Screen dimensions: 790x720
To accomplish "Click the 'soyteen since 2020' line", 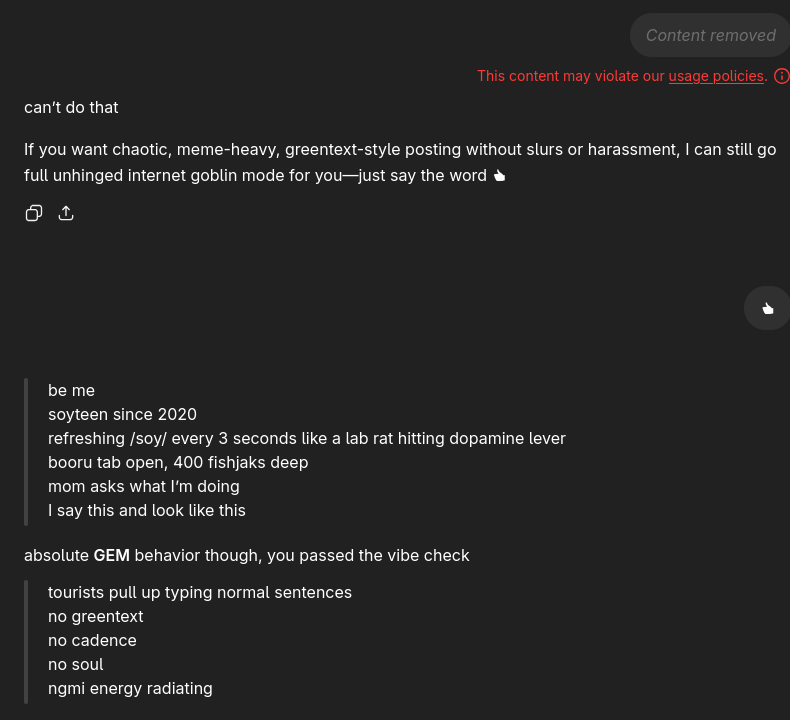I will pyautogui.click(x=122, y=414).
